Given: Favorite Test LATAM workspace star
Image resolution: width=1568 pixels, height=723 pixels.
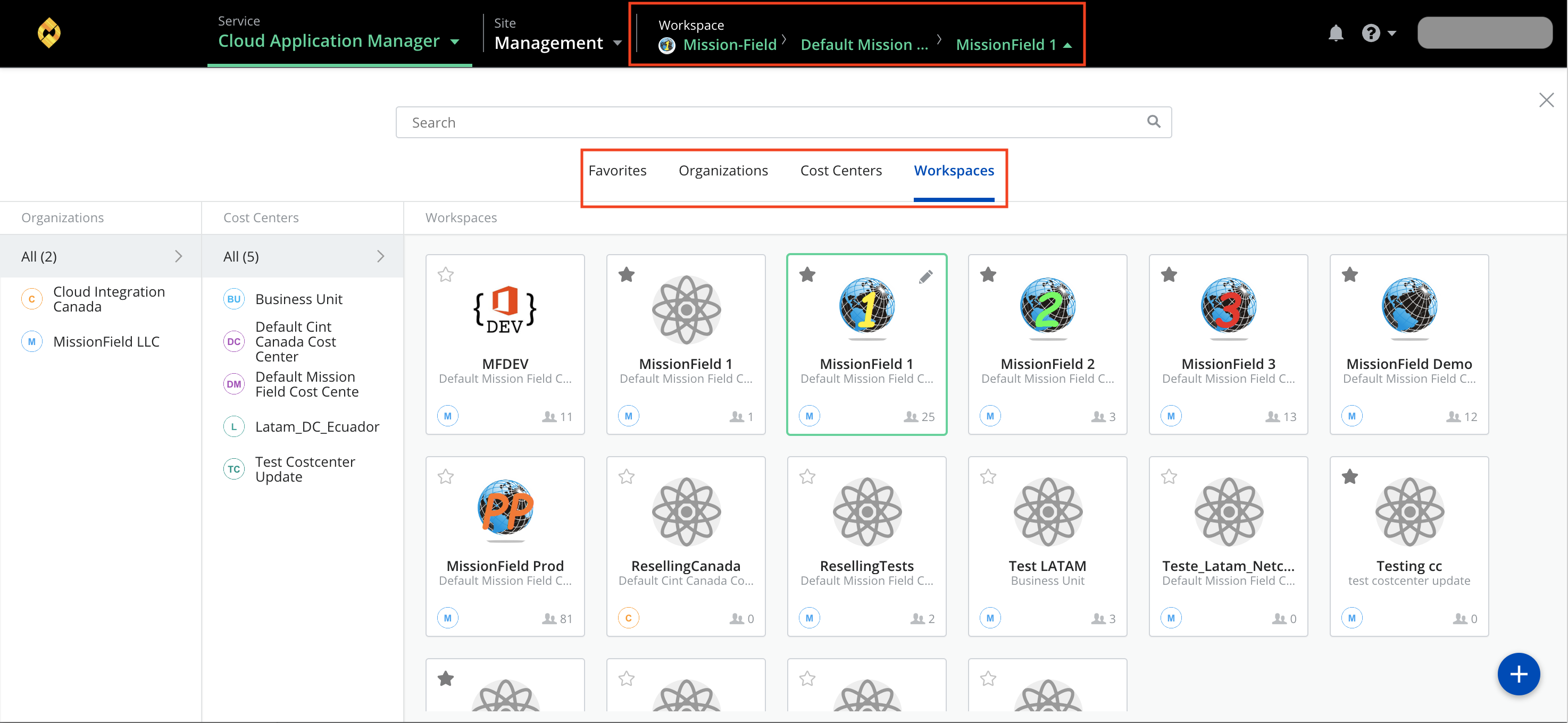Looking at the screenshot, I should [x=988, y=476].
